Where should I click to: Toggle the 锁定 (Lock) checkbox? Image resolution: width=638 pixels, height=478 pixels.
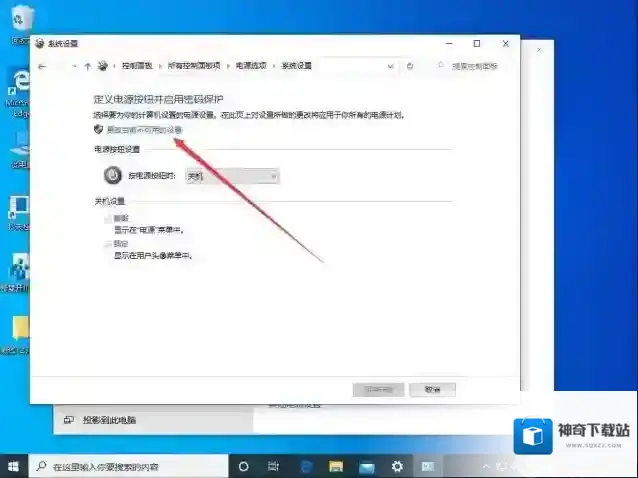click(107, 243)
